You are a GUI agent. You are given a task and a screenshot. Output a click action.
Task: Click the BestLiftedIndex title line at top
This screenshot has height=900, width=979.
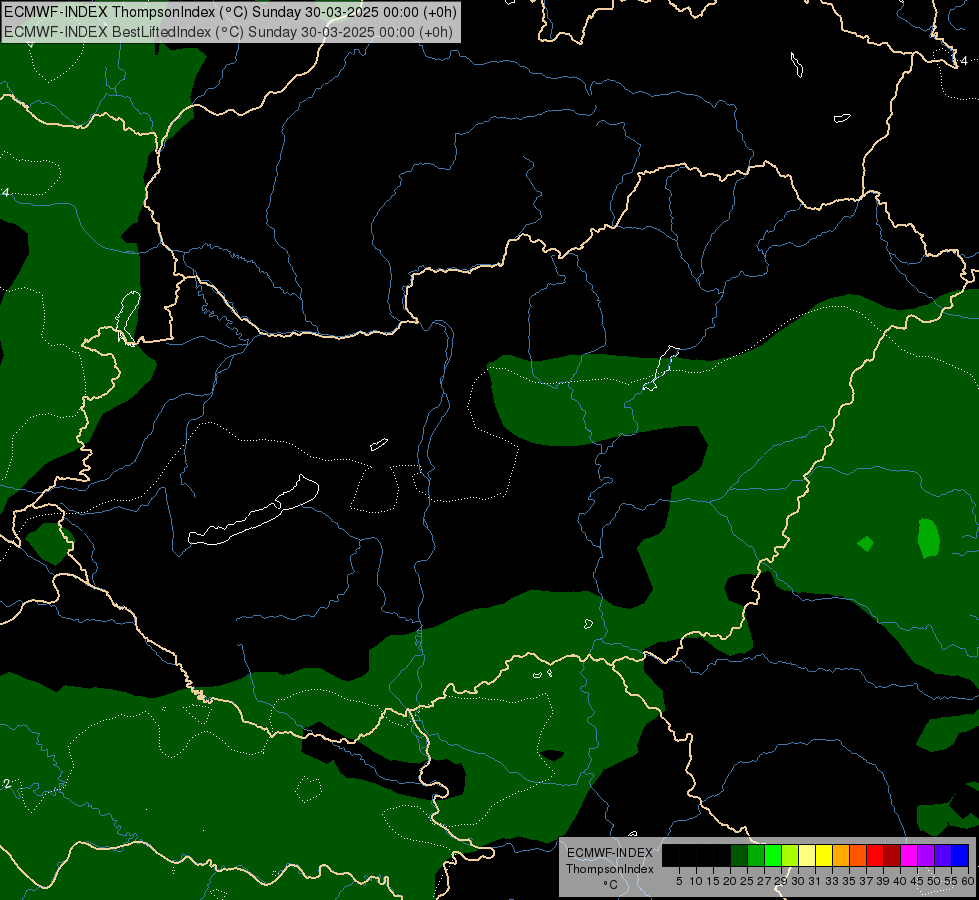tap(229, 32)
